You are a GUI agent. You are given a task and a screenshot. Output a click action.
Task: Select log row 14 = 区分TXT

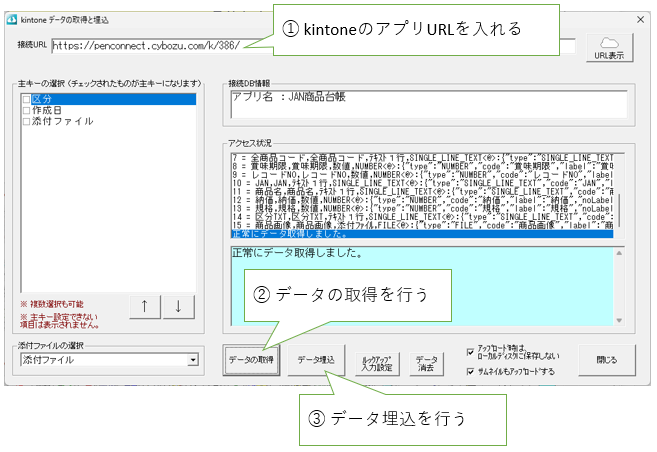point(422,217)
